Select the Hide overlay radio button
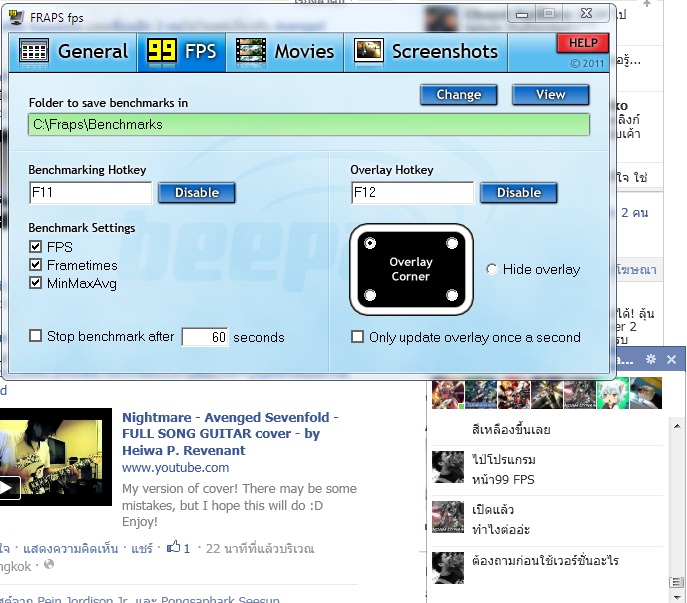 pos(492,269)
